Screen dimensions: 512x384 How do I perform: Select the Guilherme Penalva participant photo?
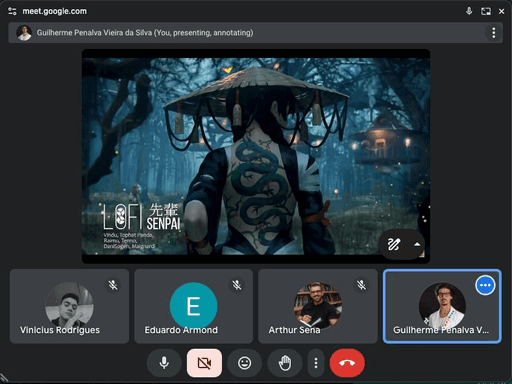click(x=442, y=306)
